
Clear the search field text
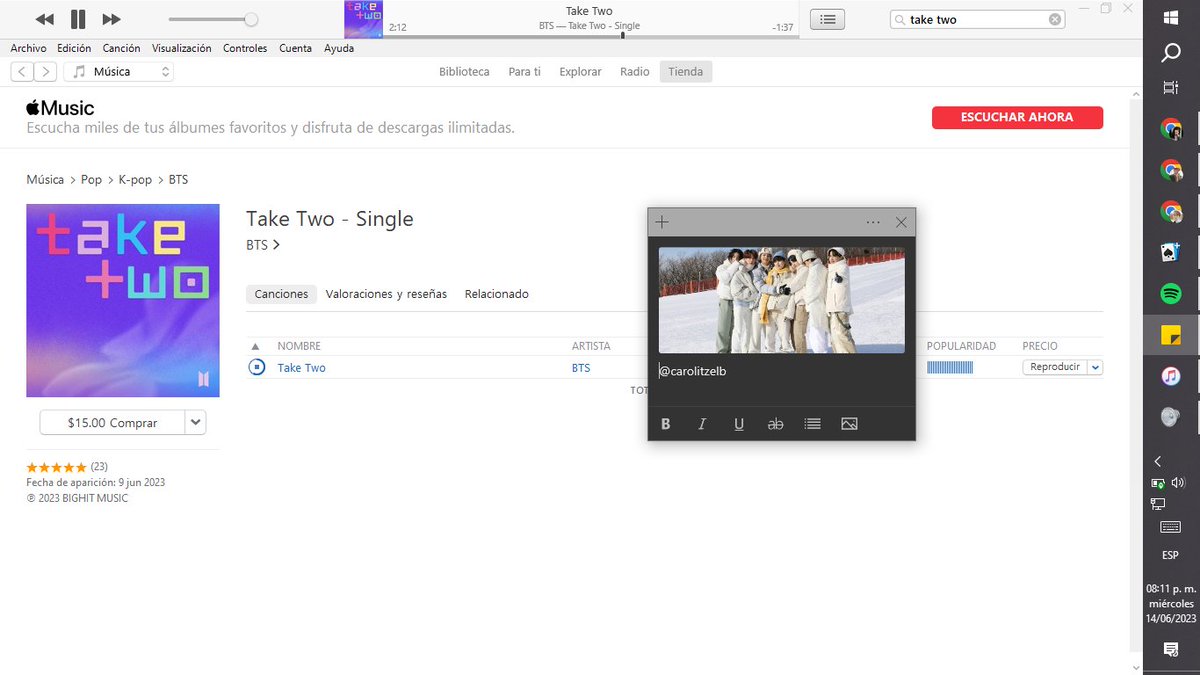click(1055, 19)
